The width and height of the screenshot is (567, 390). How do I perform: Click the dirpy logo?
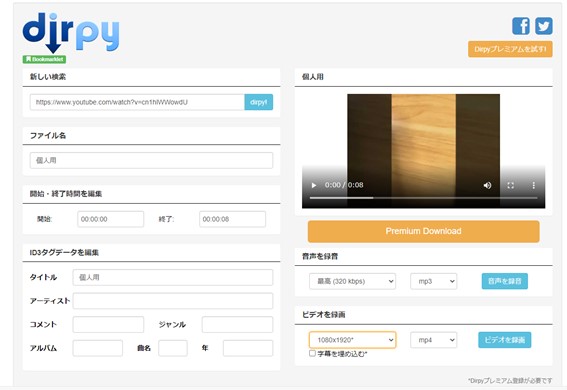(71, 33)
